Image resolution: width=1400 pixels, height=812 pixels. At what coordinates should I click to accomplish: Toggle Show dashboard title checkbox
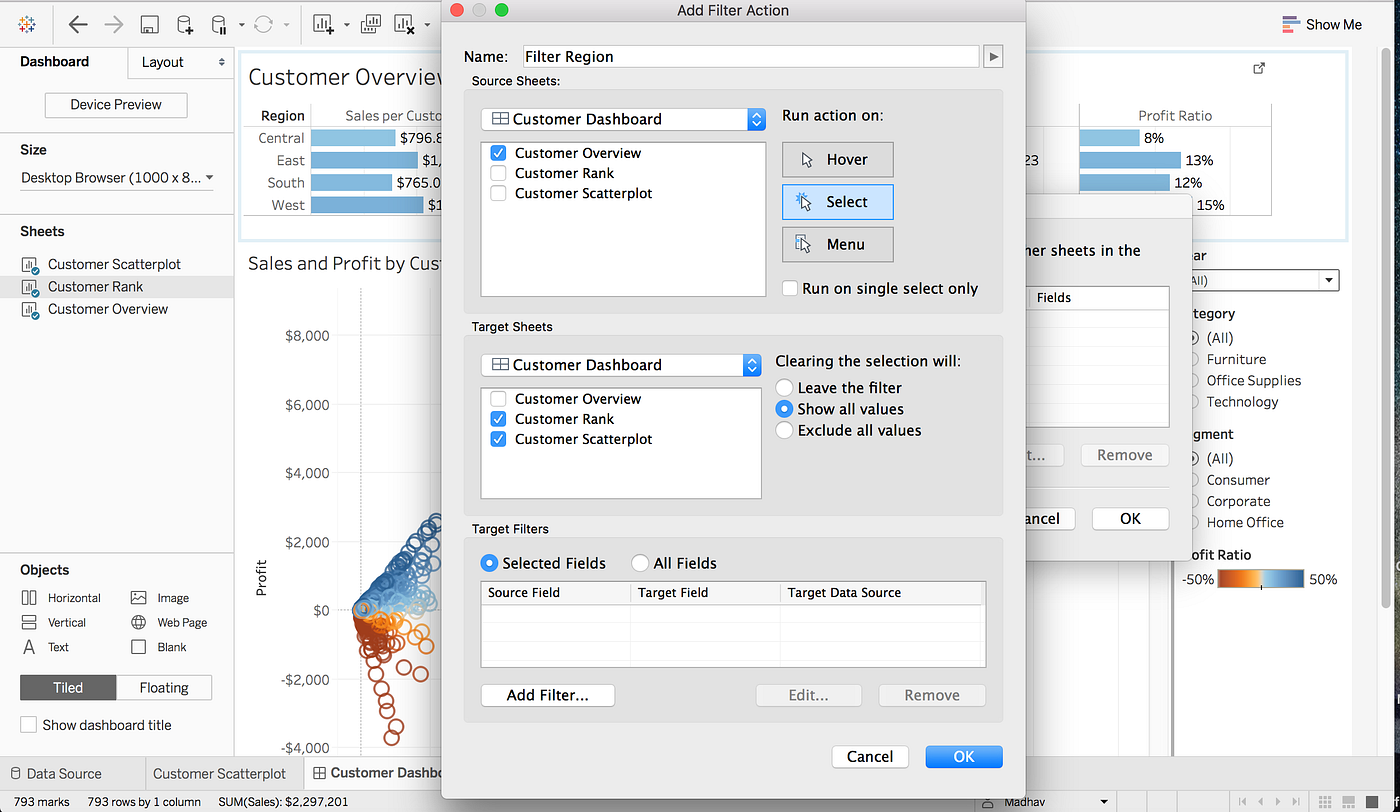pyautogui.click(x=29, y=725)
